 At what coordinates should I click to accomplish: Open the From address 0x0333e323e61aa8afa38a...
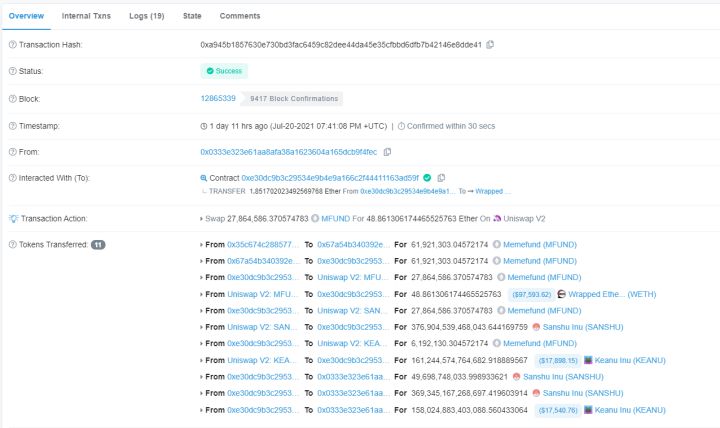(x=288, y=152)
